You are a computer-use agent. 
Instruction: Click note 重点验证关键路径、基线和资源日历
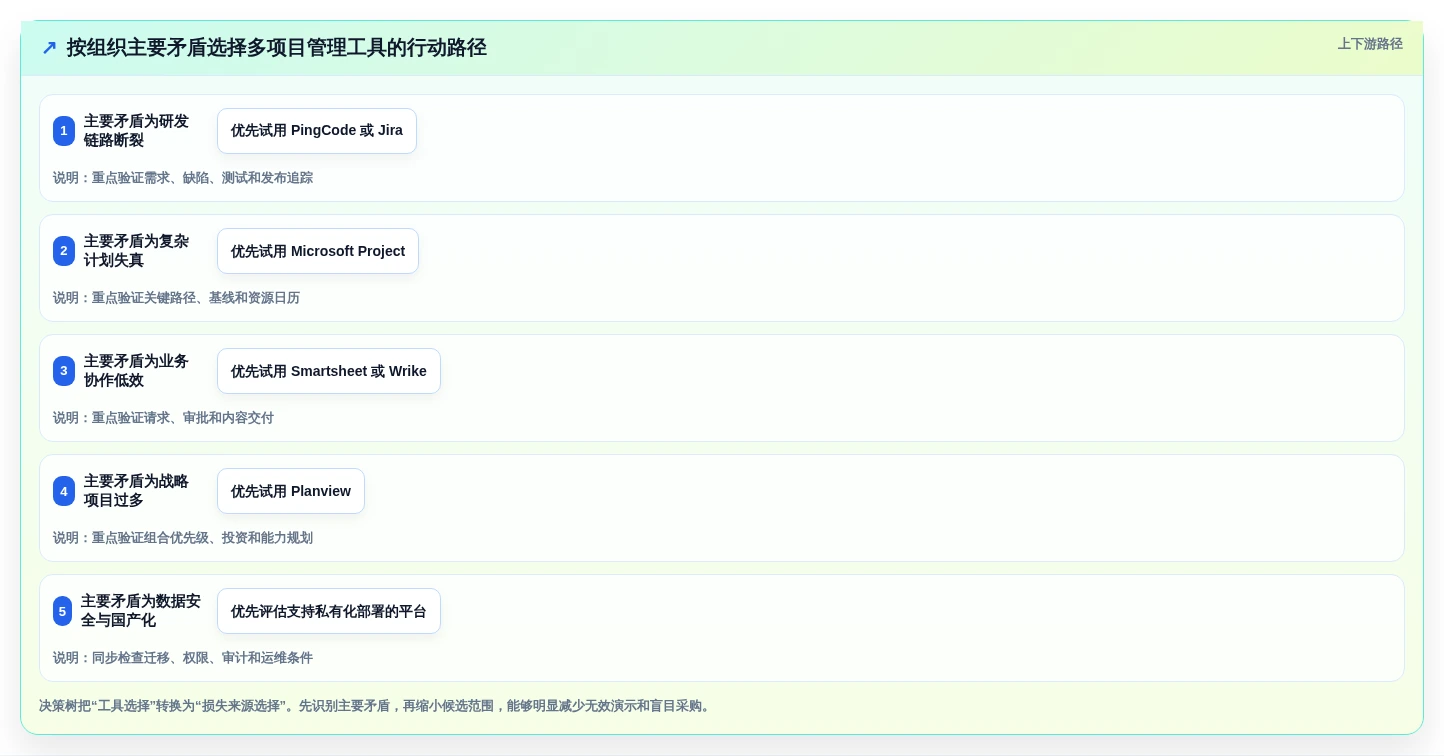tap(196, 298)
